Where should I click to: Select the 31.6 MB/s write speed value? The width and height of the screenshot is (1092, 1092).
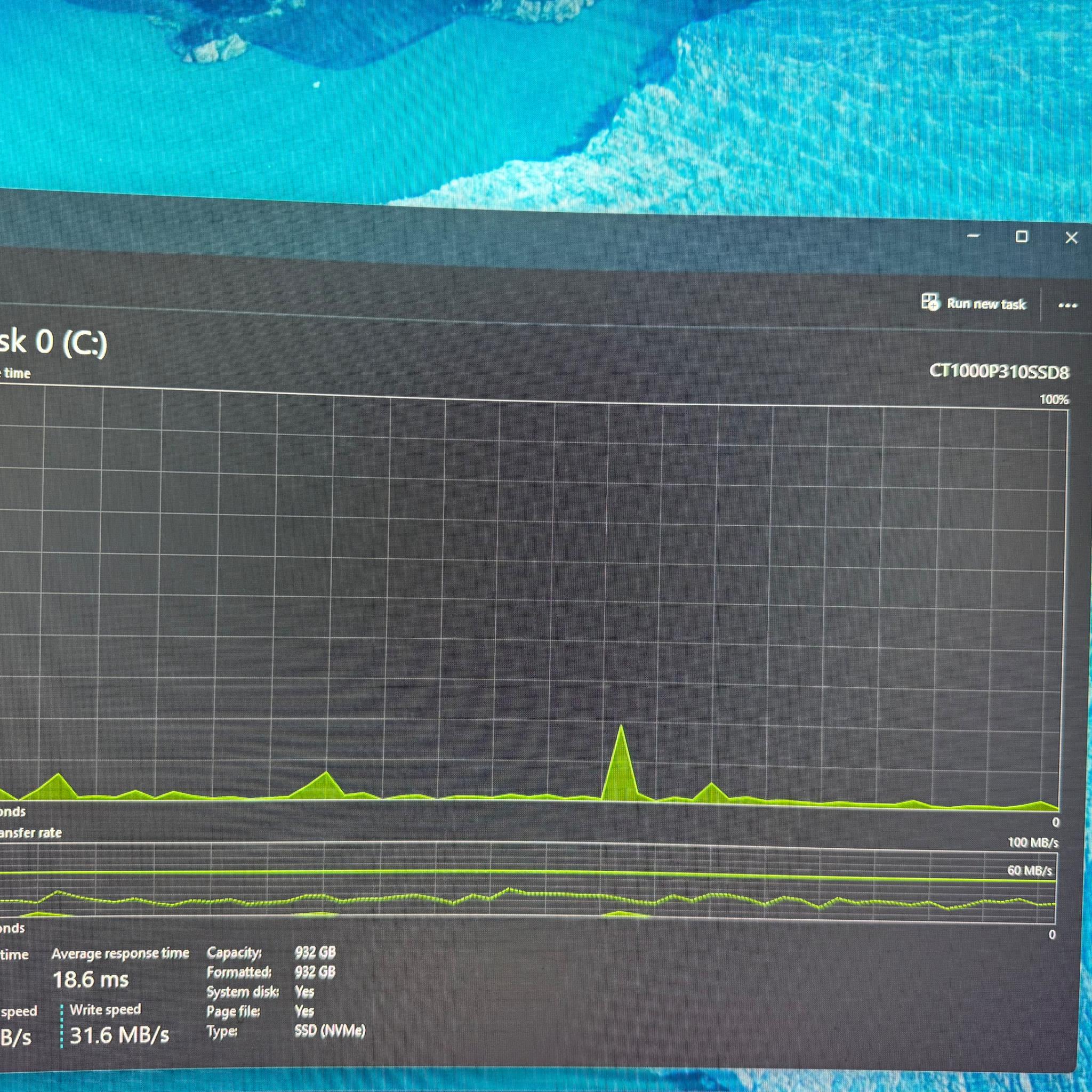(119, 1035)
